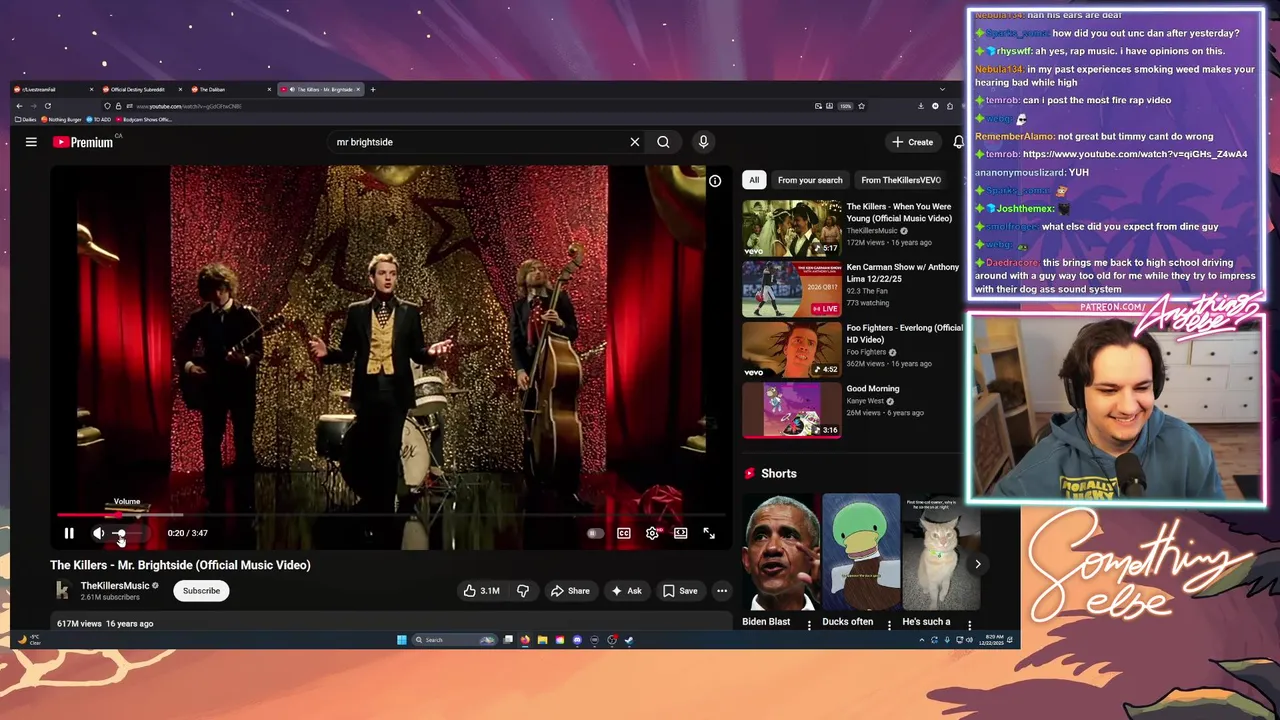The image size is (1280, 720).
Task: Start voice search with the microphone icon
Action: pyautogui.click(x=703, y=142)
